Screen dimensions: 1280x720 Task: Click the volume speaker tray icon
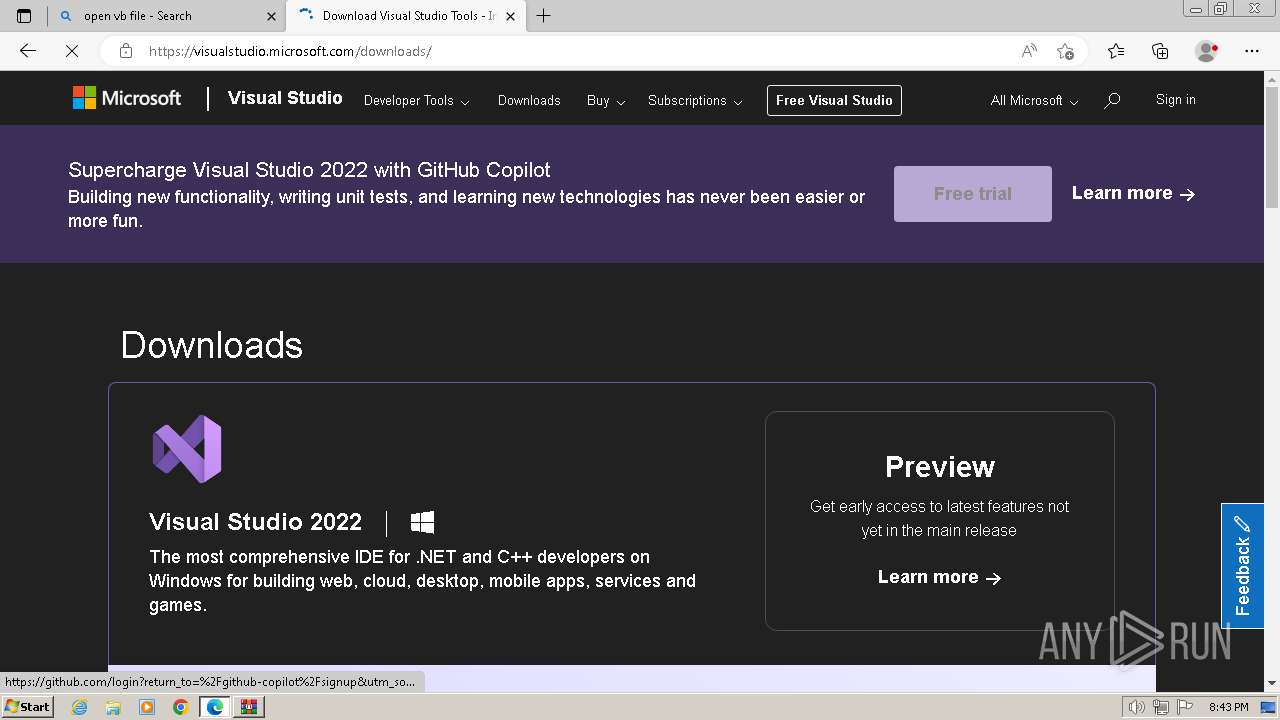pos(1137,707)
